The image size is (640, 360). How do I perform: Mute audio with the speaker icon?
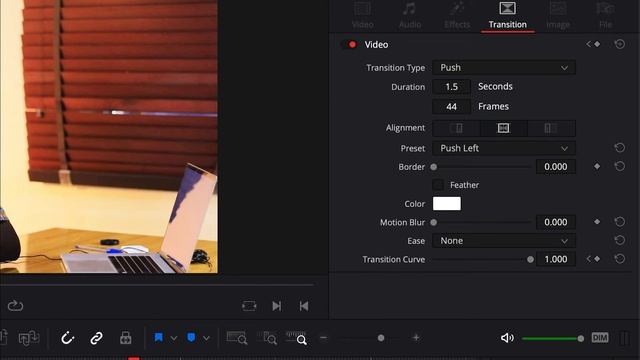(507, 338)
